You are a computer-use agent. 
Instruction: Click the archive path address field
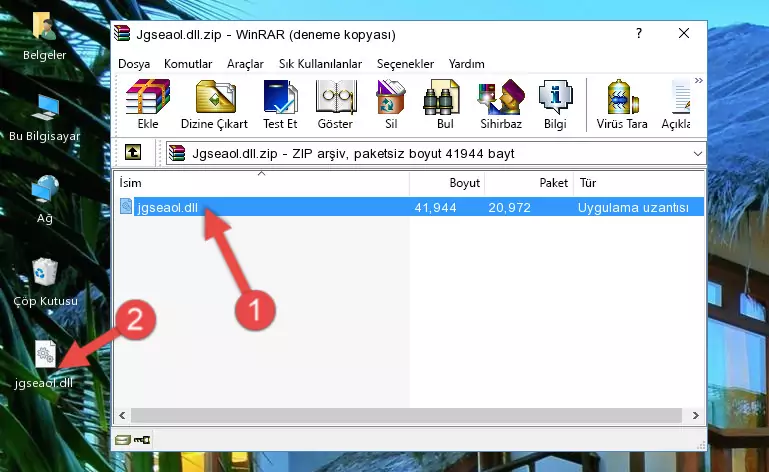(x=436, y=154)
